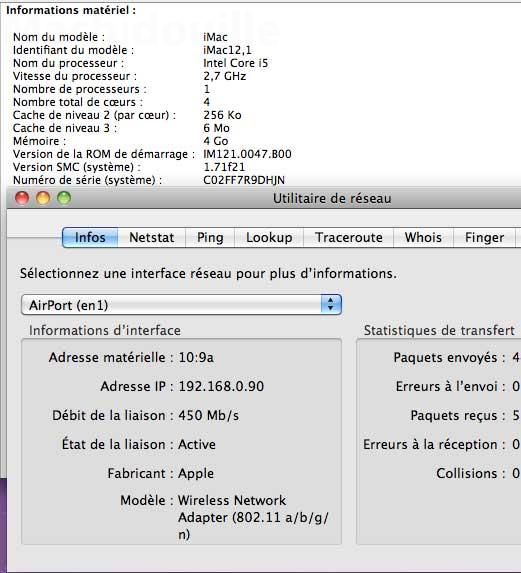Click the hardware address value 10:9a

point(196,357)
